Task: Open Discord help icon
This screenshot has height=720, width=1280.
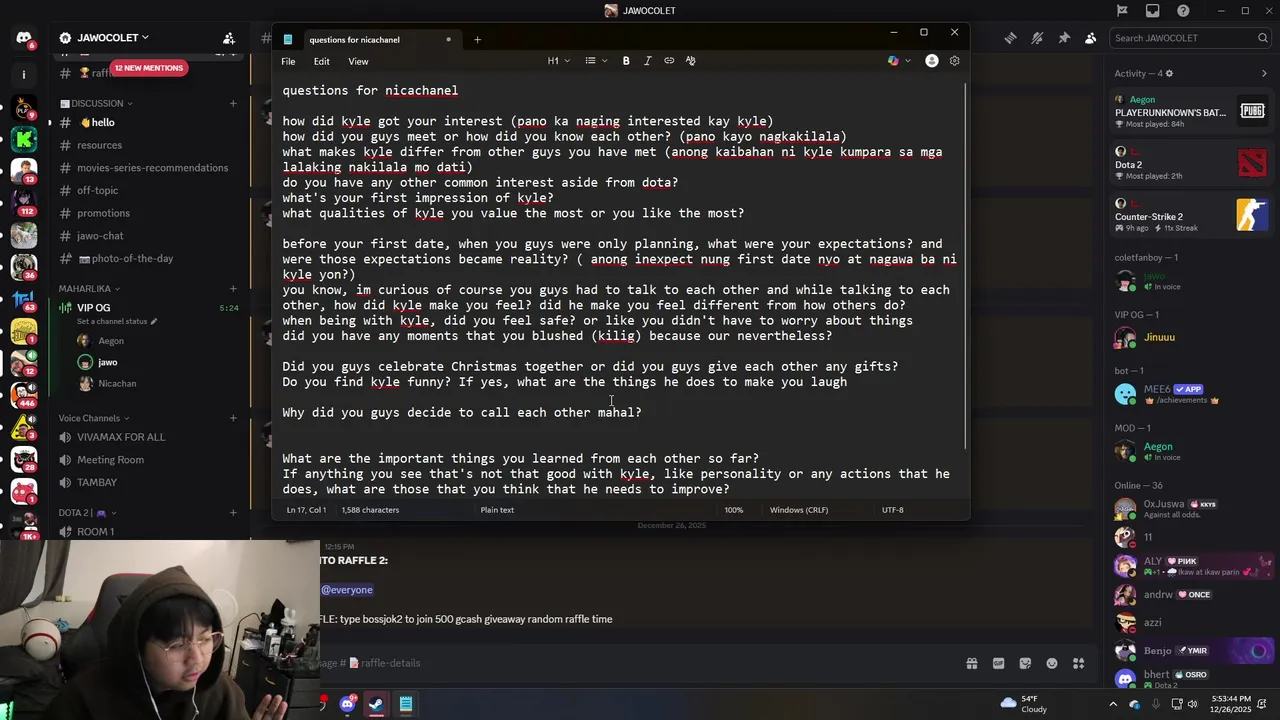Action: [x=1184, y=11]
